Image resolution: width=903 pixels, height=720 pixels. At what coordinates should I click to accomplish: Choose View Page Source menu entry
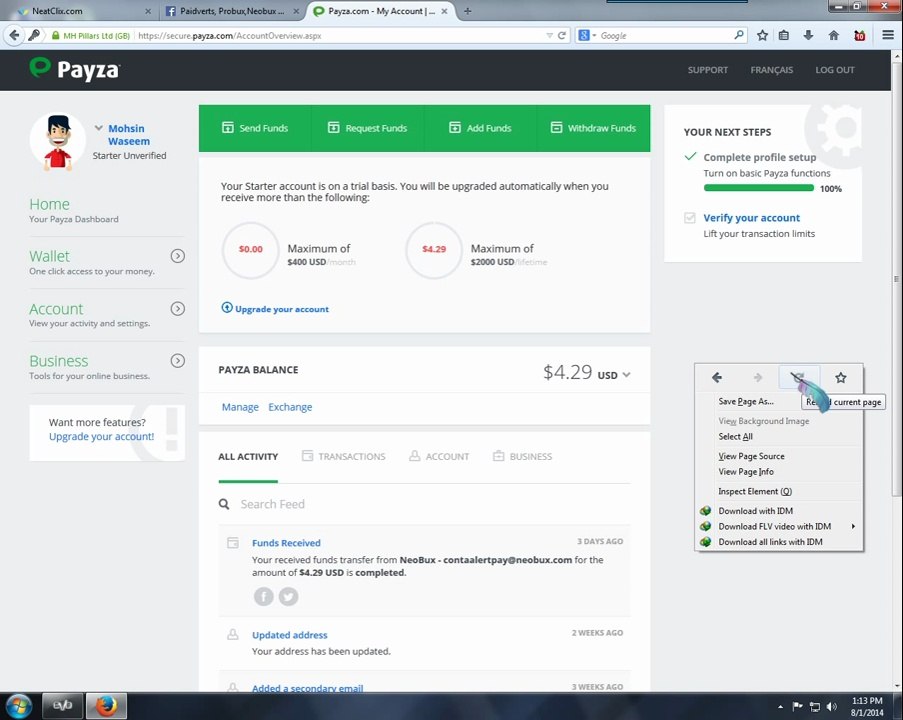pos(751,456)
